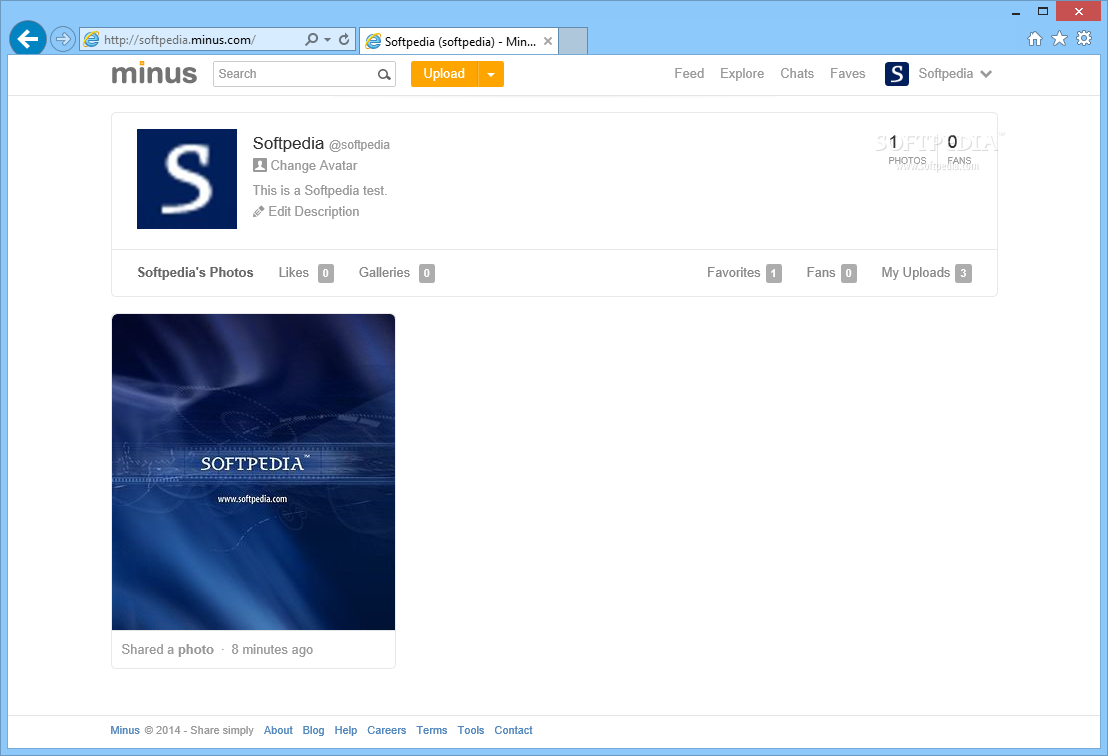The image size is (1108, 756).
Task: Open the Tools footer link
Action: tap(471, 730)
